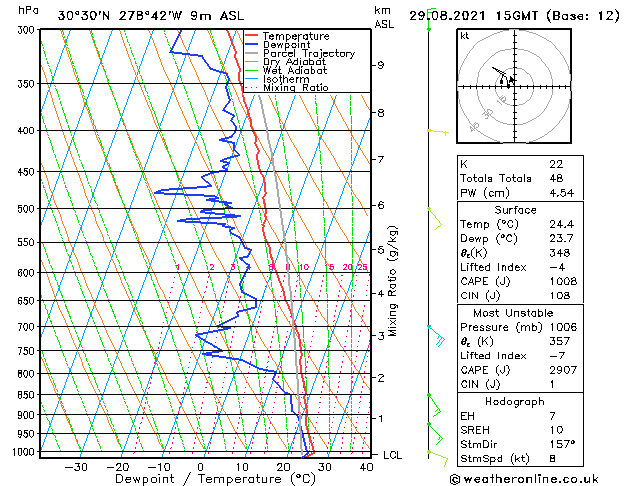Click the red Temperature legend line
This screenshot has width=629, height=486.
pos(251,36)
